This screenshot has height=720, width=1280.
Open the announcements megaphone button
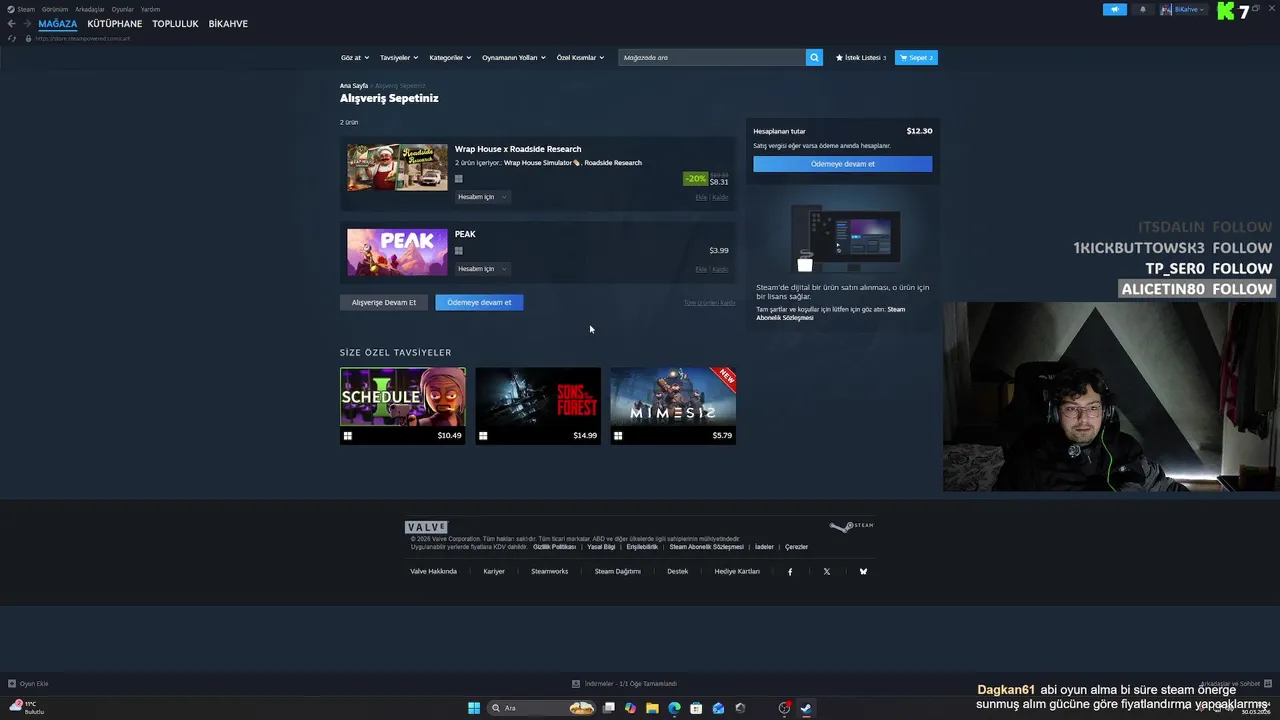(x=1115, y=9)
